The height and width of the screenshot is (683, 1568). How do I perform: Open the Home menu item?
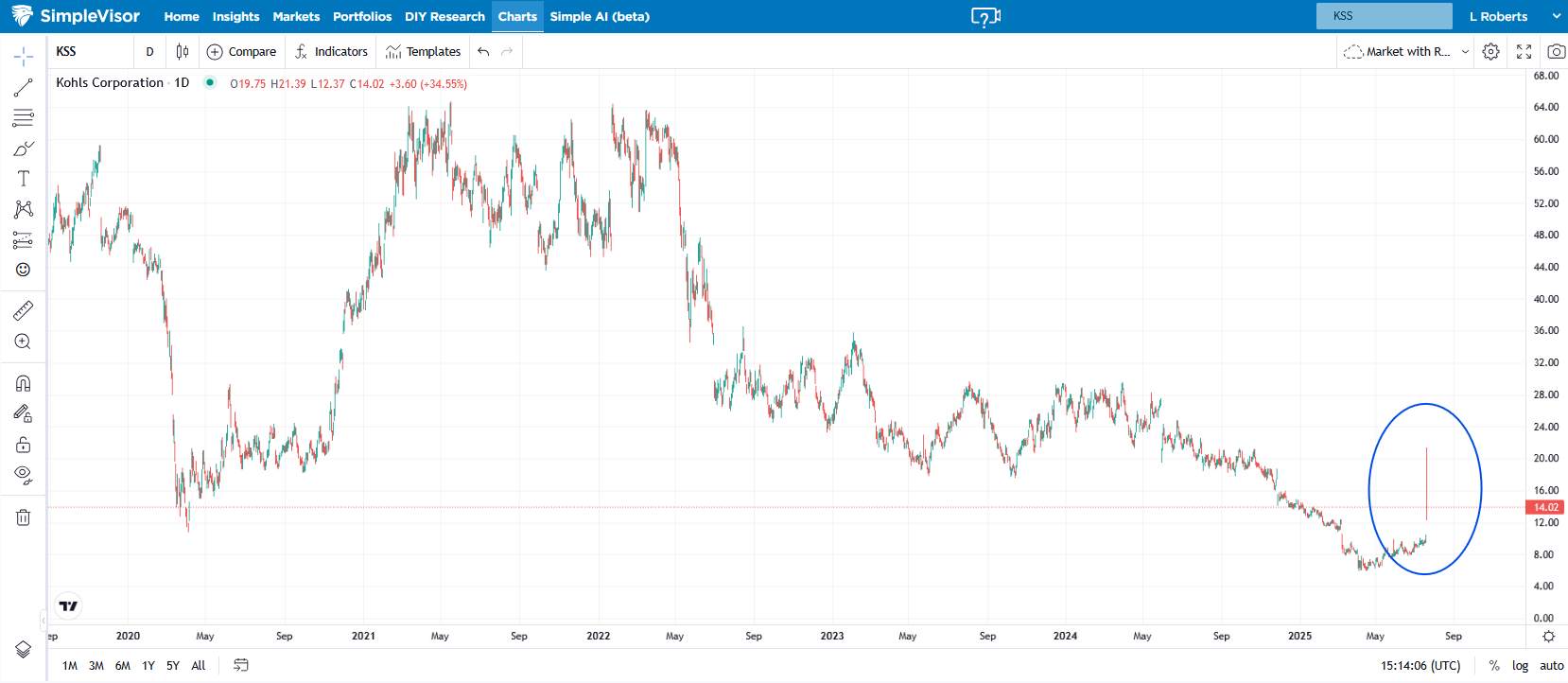(x=182, y=17)
